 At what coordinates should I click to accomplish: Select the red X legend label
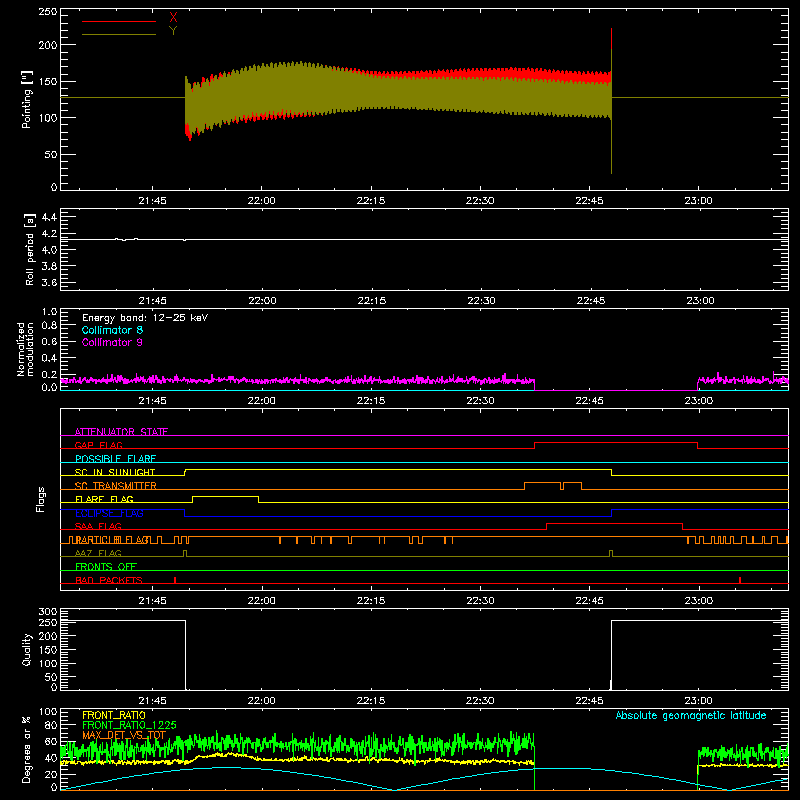point(173,17)
